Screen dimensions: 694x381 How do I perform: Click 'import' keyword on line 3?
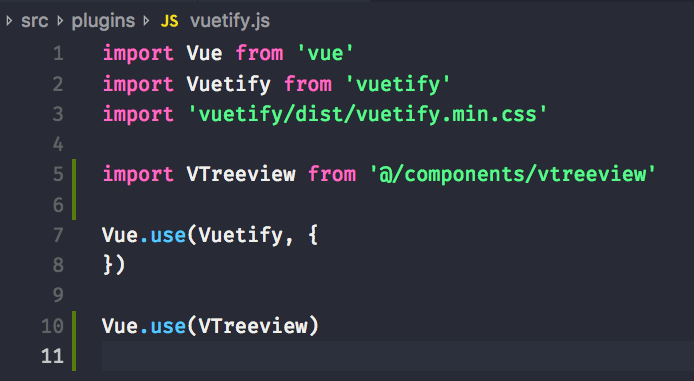point(138,114)
